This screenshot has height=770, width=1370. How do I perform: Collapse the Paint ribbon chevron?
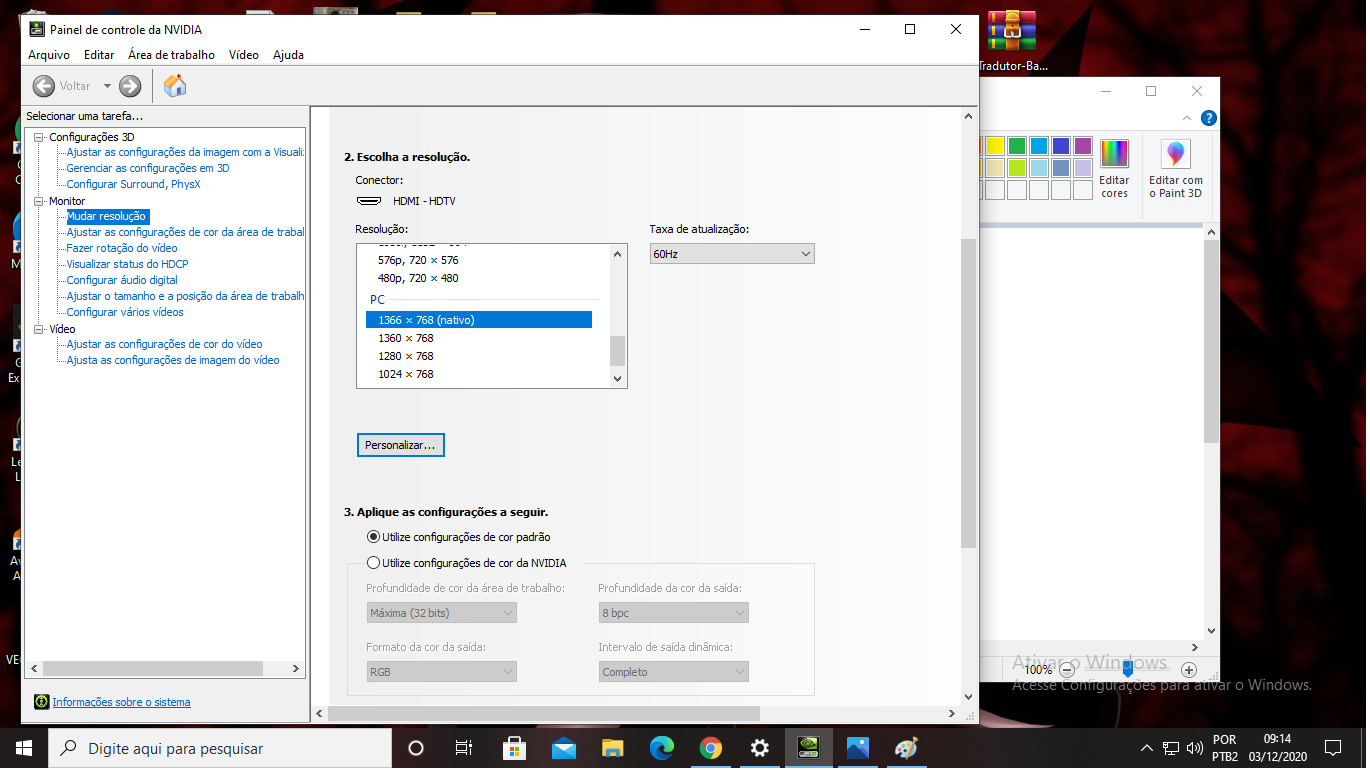pos(1187,118)
